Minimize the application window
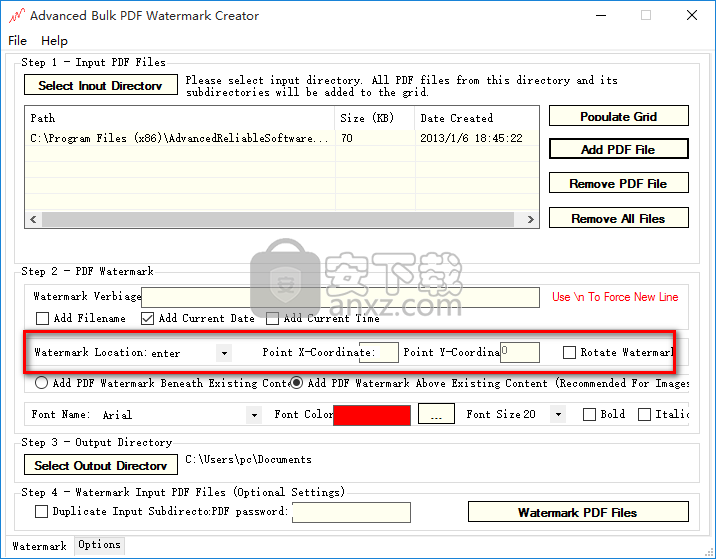 (x=601, y=15)
